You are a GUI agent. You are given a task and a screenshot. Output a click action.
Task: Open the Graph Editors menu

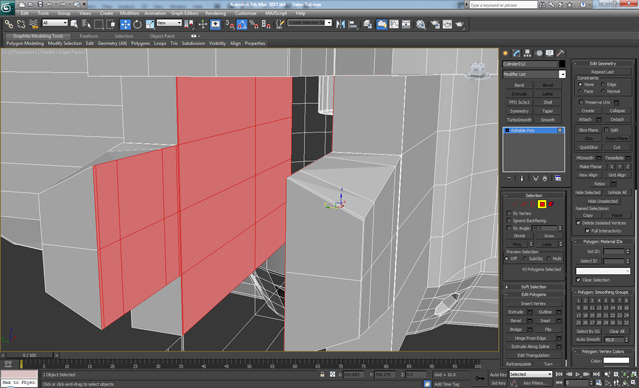(184, 13)
